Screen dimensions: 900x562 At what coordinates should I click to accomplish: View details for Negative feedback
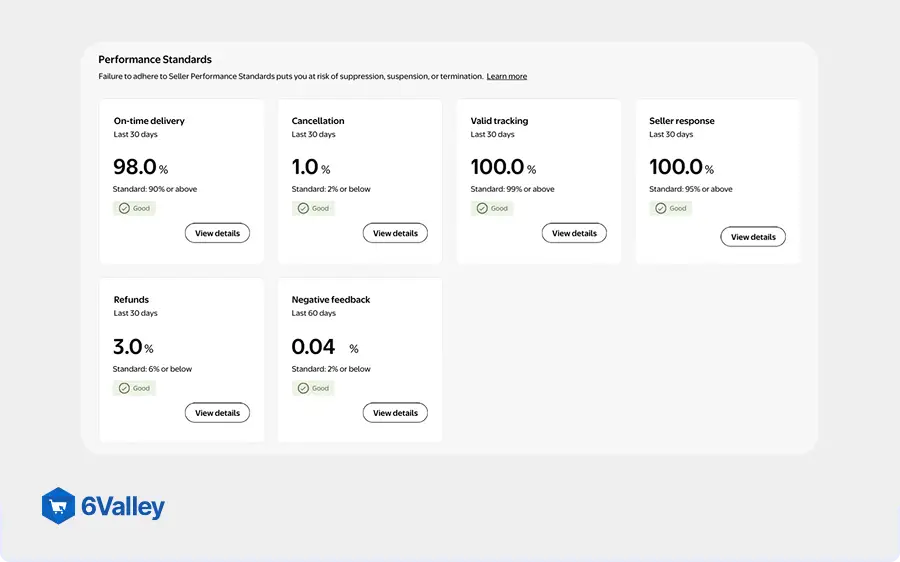coord(395,413)
